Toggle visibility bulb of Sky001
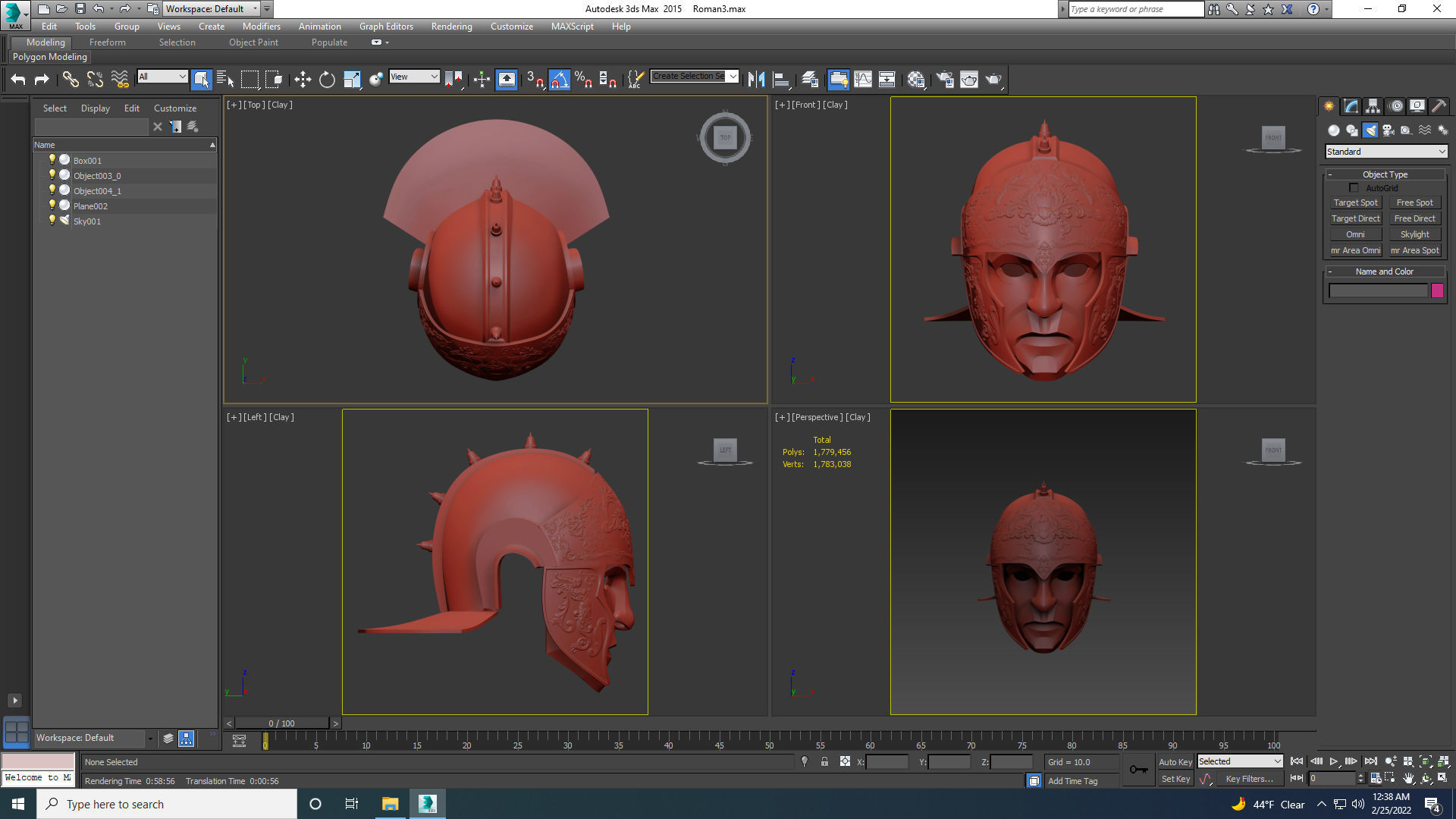 (x=52, y=221)
